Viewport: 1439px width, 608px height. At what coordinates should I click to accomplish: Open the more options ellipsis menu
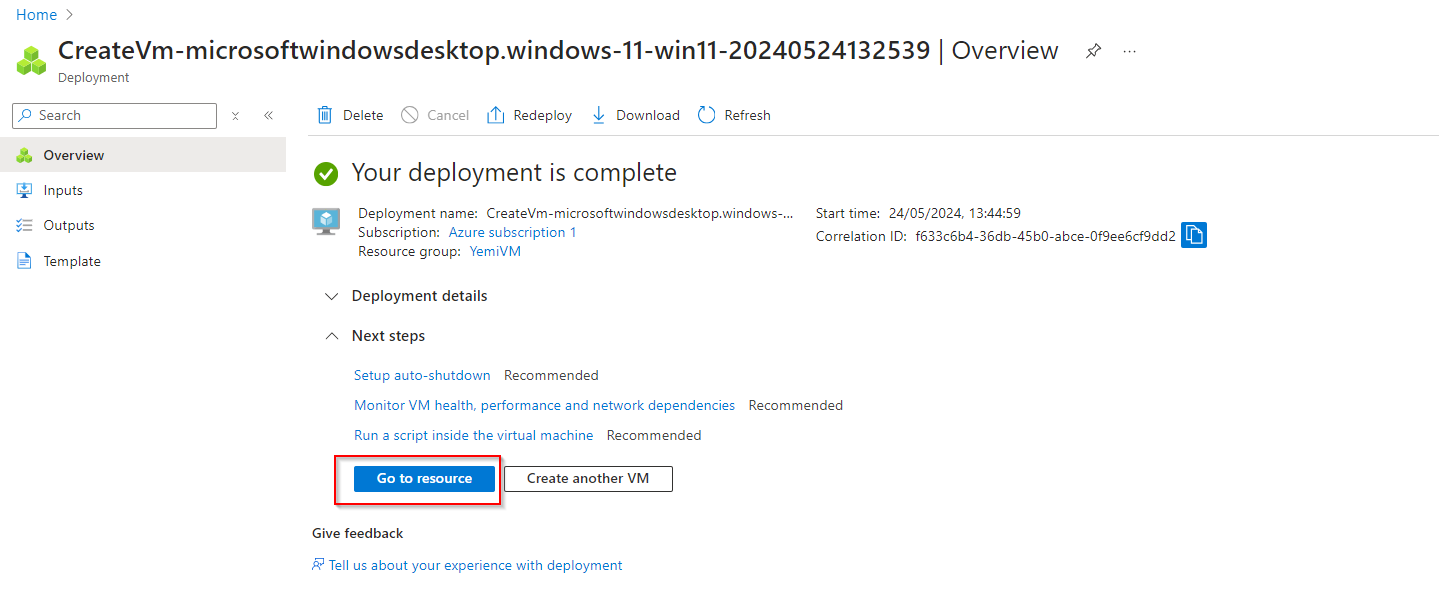(1130, 51)
